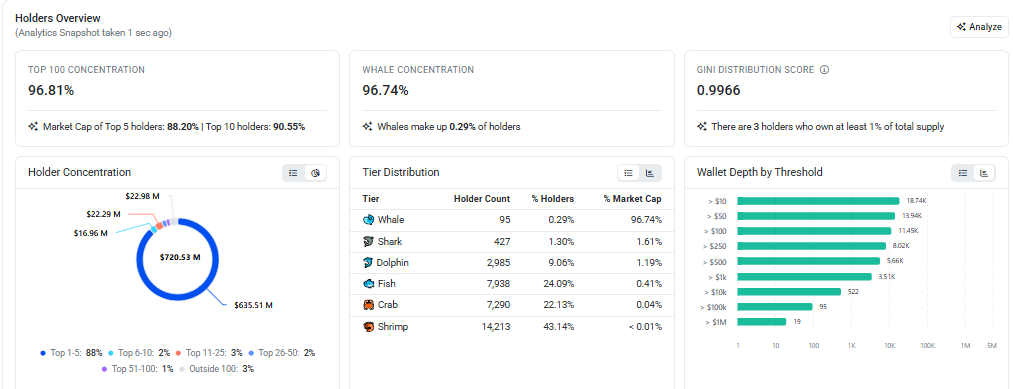Click the % Market Cap column header
Image resolution: width=1013 pixels, height=389 pixels.
(x=632, y=199)
